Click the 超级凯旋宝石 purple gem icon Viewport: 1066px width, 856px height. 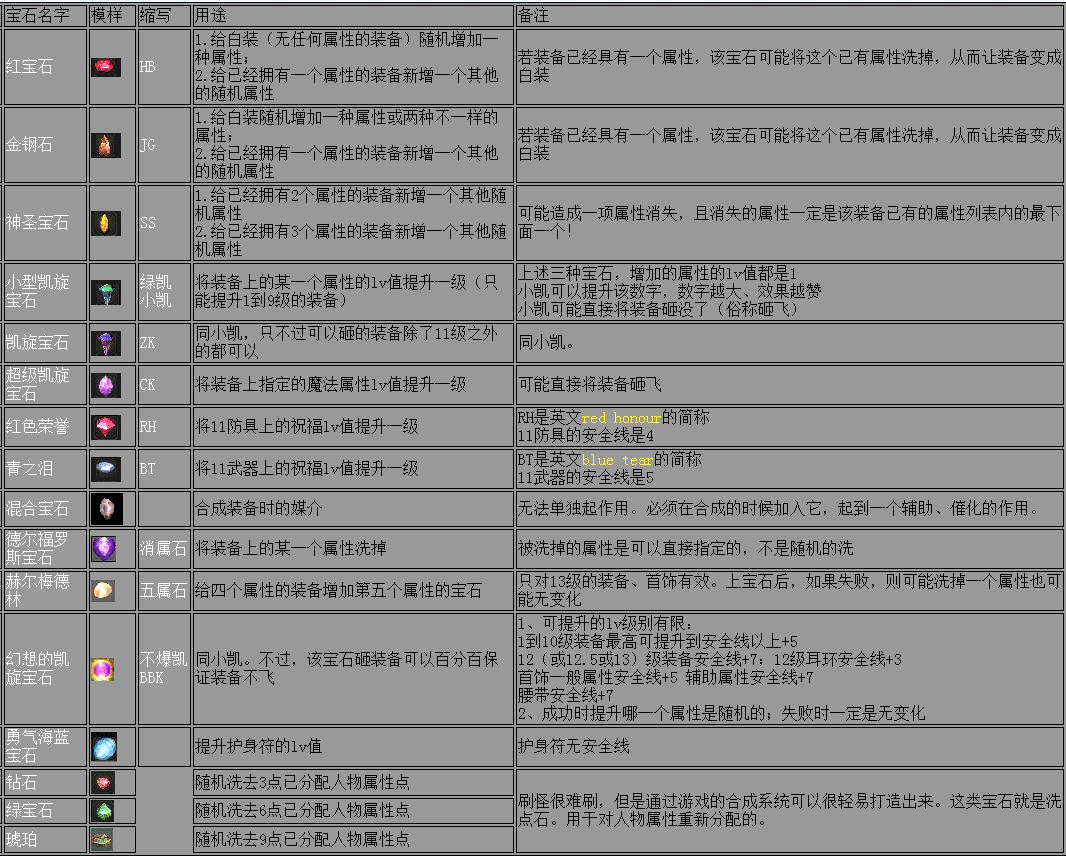coord(104,384)
